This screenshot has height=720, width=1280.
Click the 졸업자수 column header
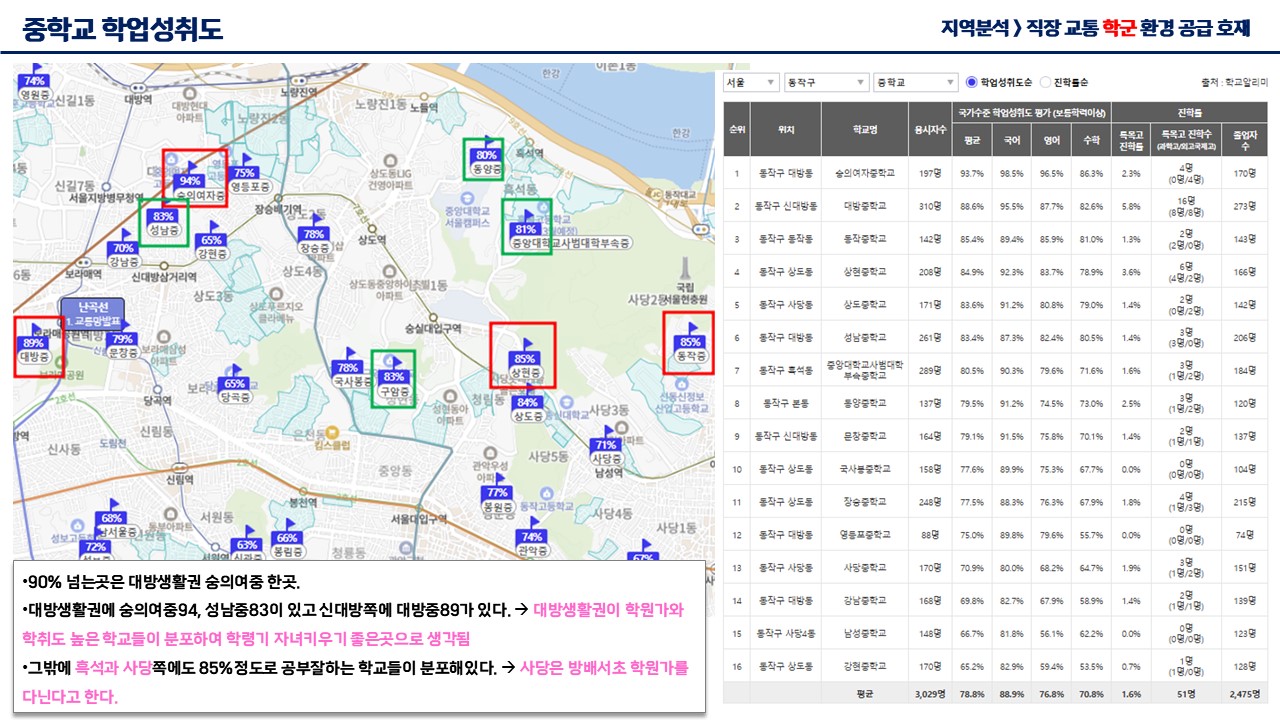click(1244, 140)
